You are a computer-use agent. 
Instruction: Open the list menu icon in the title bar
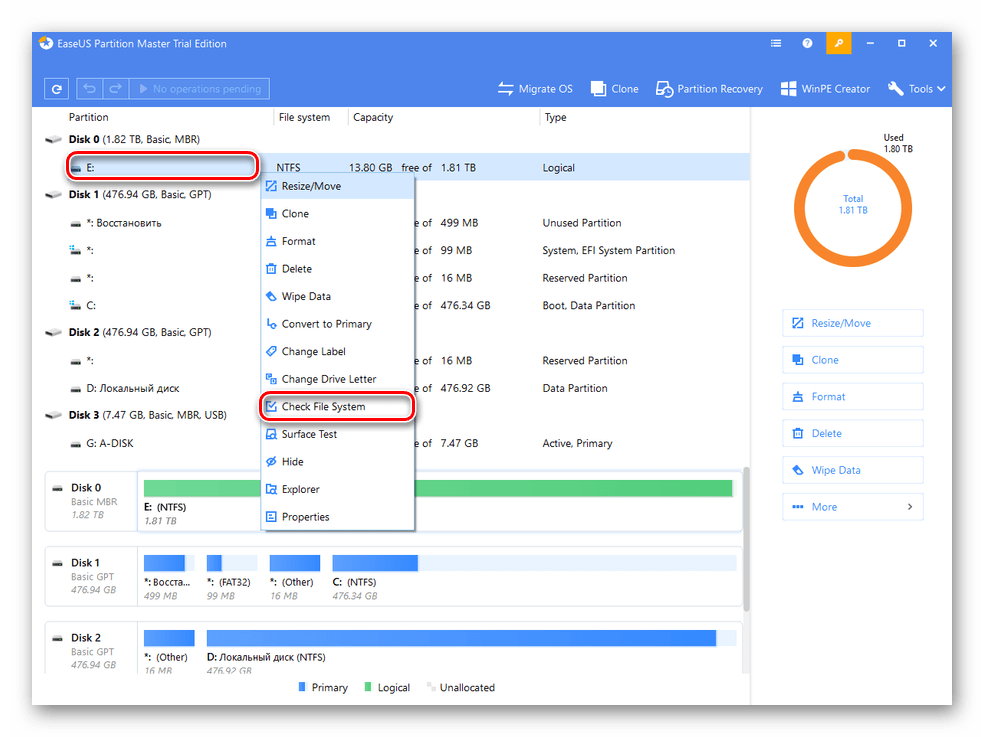pyautogui.click(x=776, y=44)
